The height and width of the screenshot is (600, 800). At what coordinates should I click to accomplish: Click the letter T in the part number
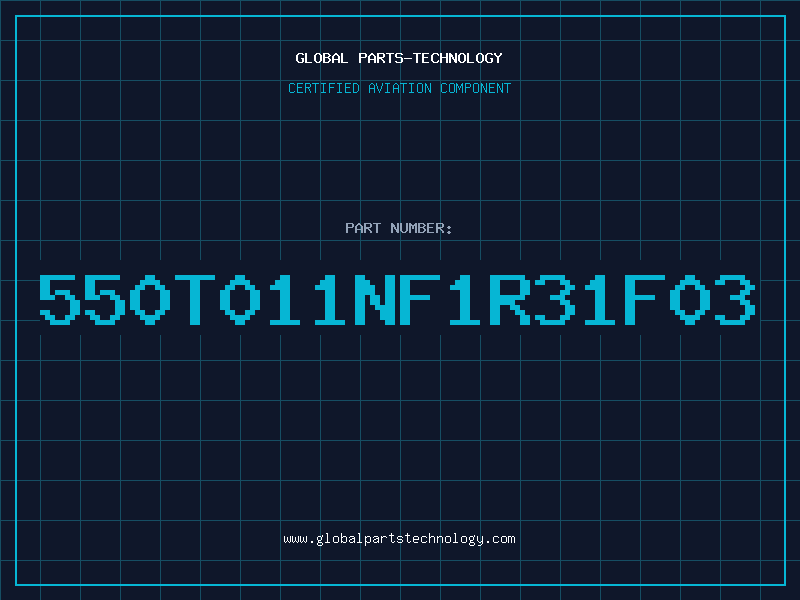click(195, 299)
